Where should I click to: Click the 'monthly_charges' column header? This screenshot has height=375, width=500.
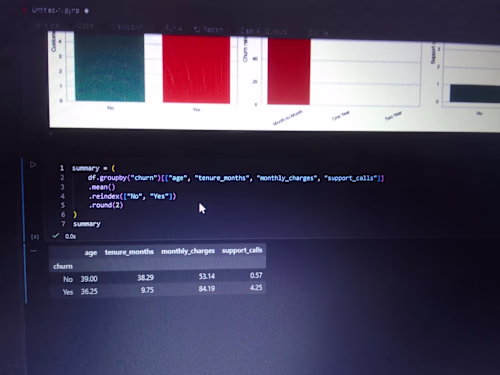pyautogui.click(x=188, y=251)
